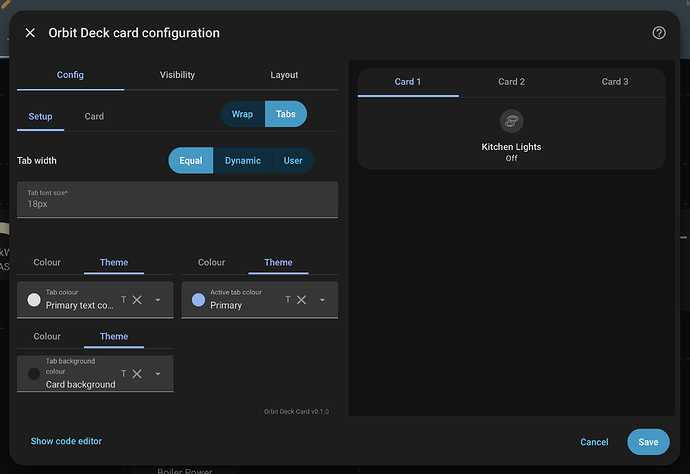Select Card 1 tab in preview

click(x=408, y=82)
